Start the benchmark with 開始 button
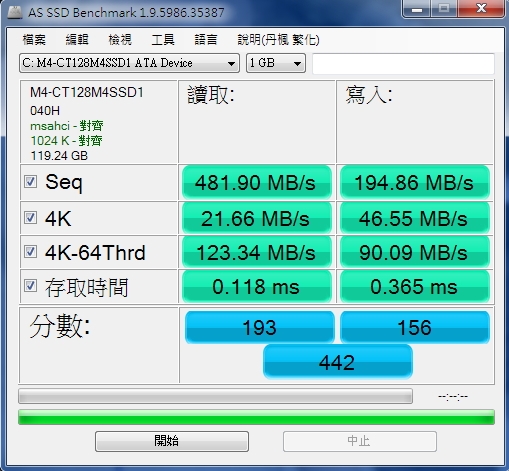 (x=172, y=441)
